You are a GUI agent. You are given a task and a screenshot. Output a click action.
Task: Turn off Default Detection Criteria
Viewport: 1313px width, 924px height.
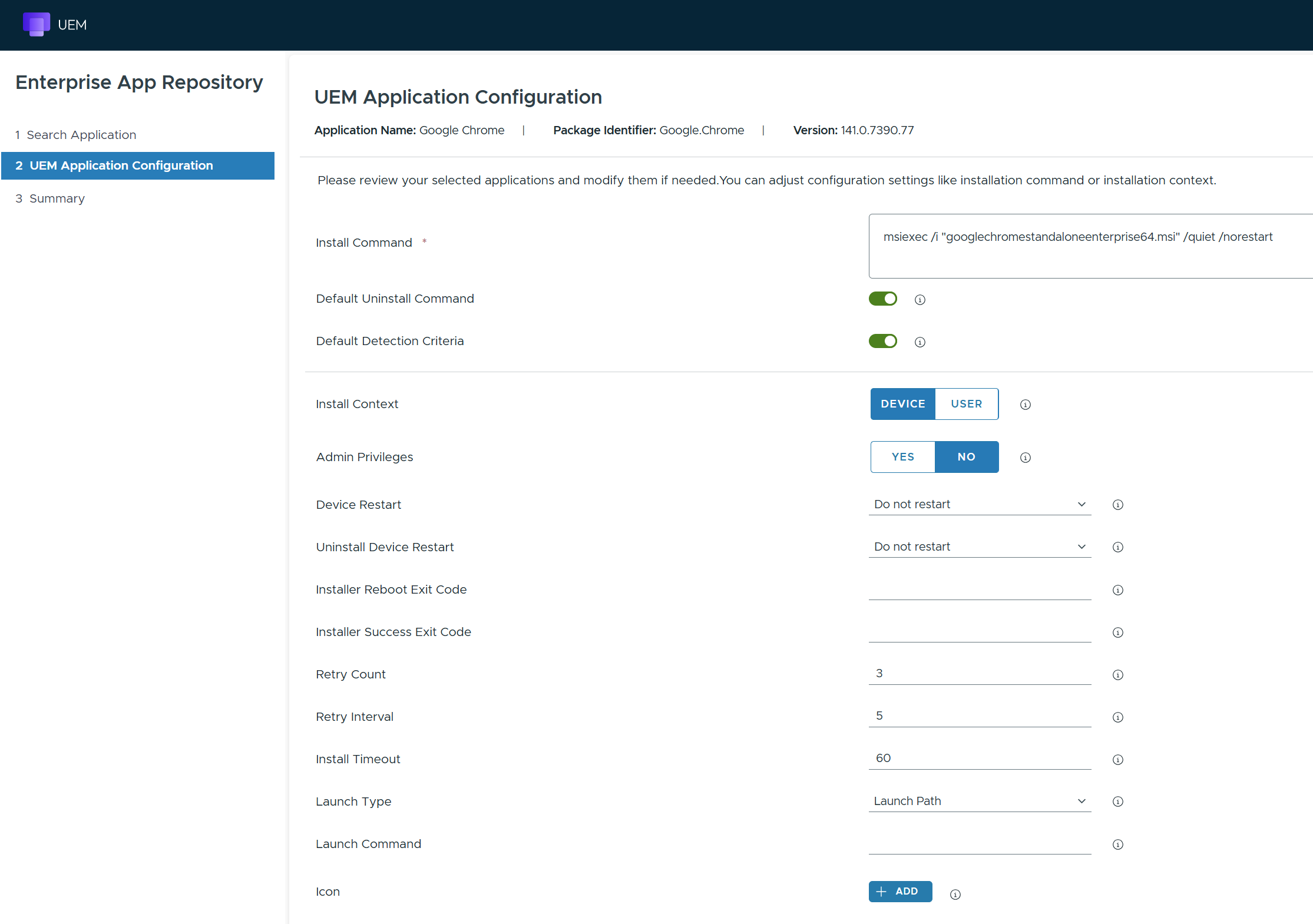pos(882,340)
